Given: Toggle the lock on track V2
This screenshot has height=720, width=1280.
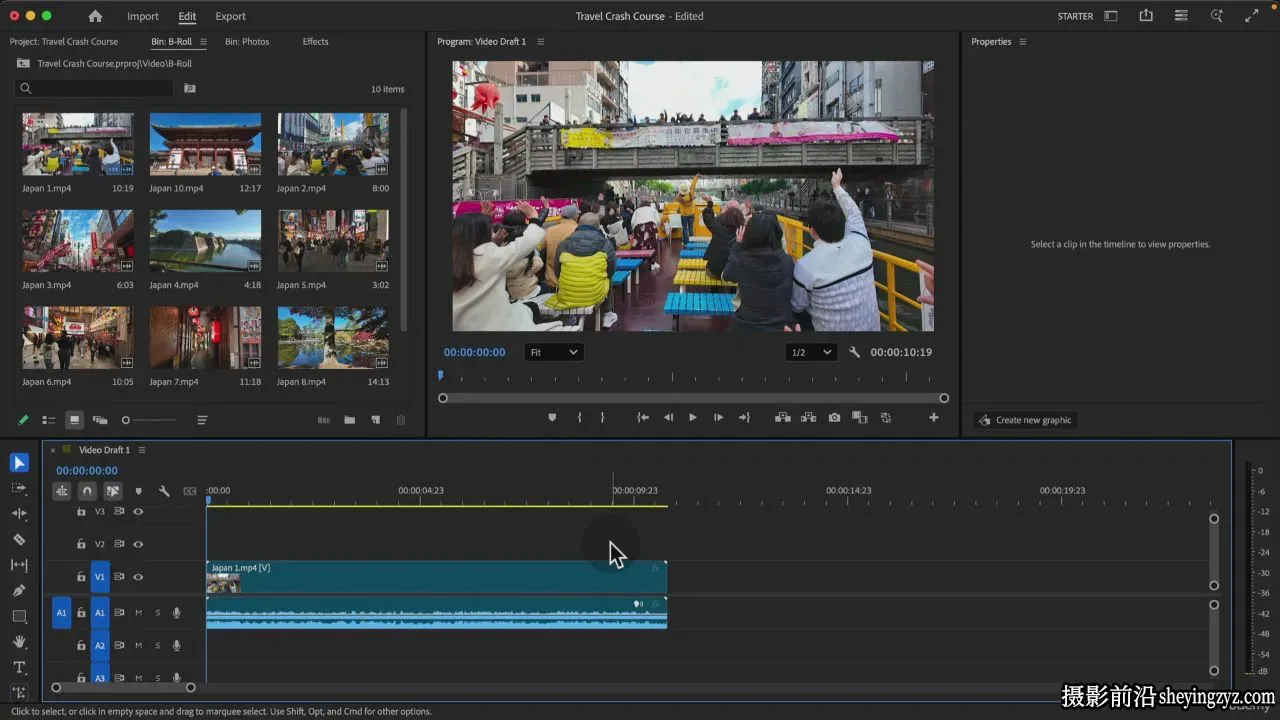Looking at the screenshot, I should point(81,544).
